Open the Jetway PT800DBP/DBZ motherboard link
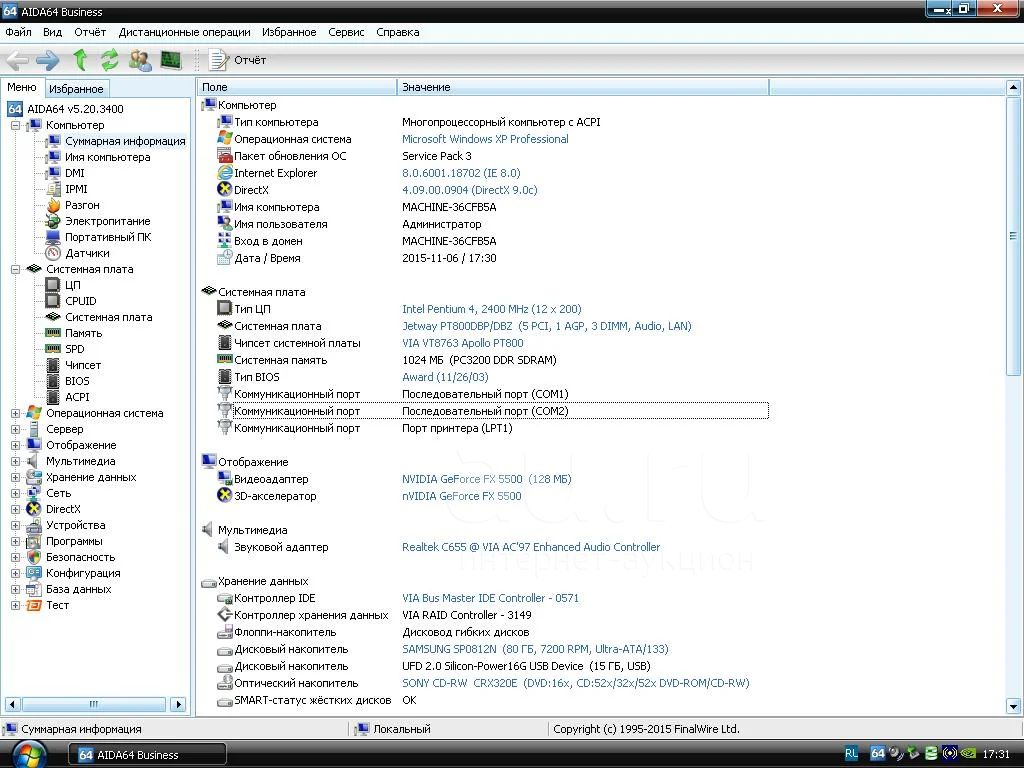This screenshot has width=1024, height=768. point(547,326)
